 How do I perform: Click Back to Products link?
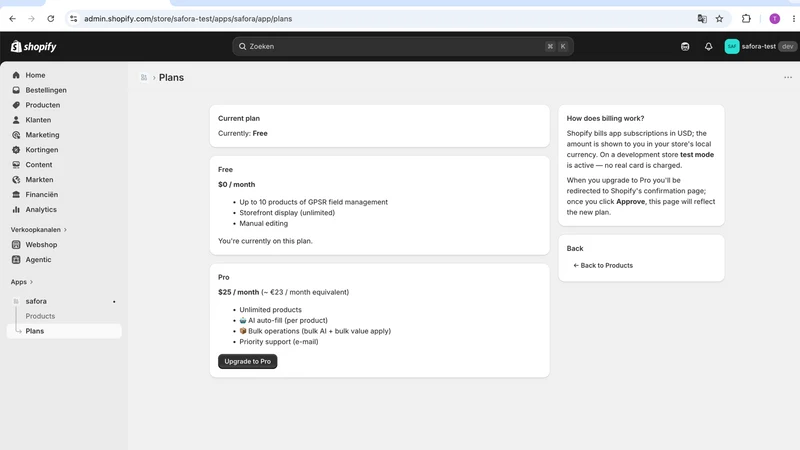tap(603, 265)
